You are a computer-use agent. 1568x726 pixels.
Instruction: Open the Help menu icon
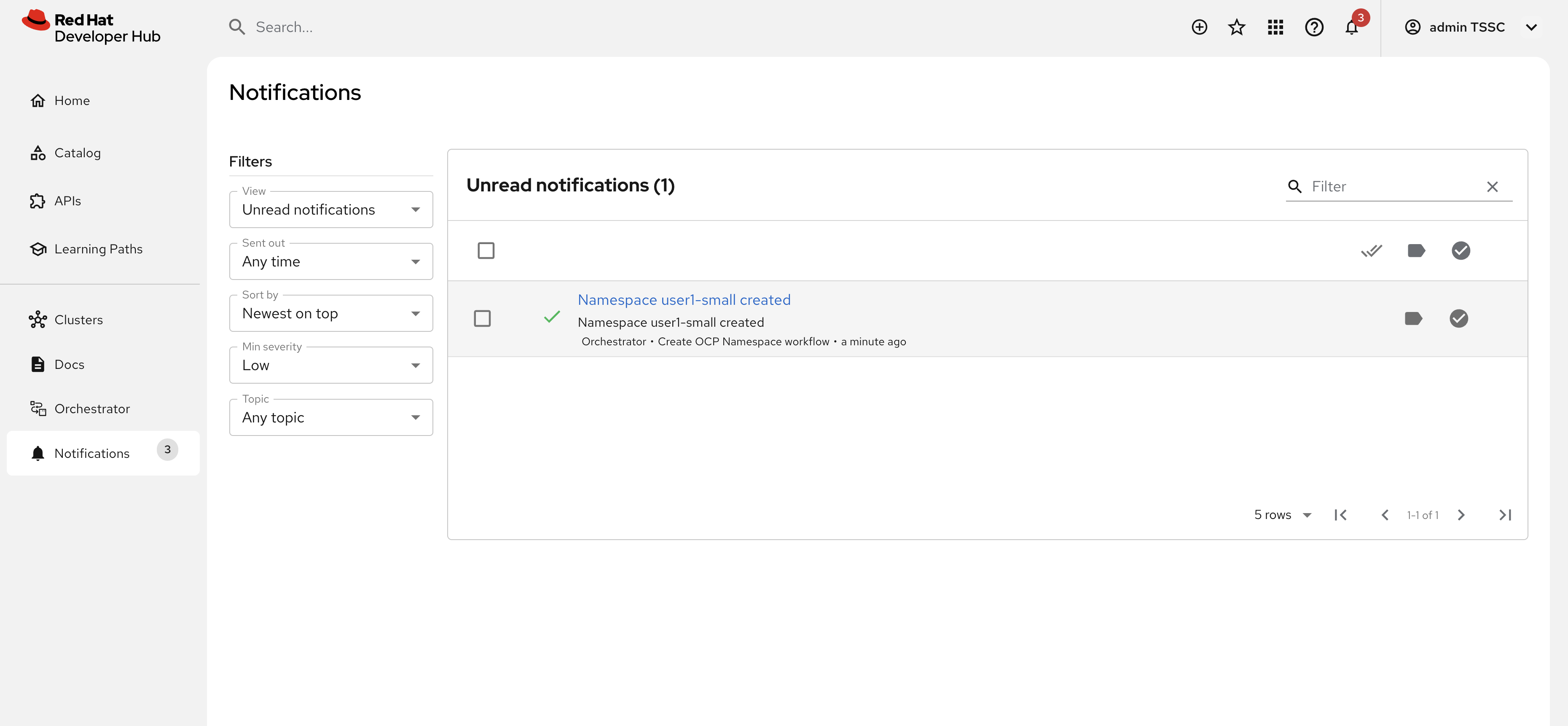pyautogui.click(x=1313, y=27)
